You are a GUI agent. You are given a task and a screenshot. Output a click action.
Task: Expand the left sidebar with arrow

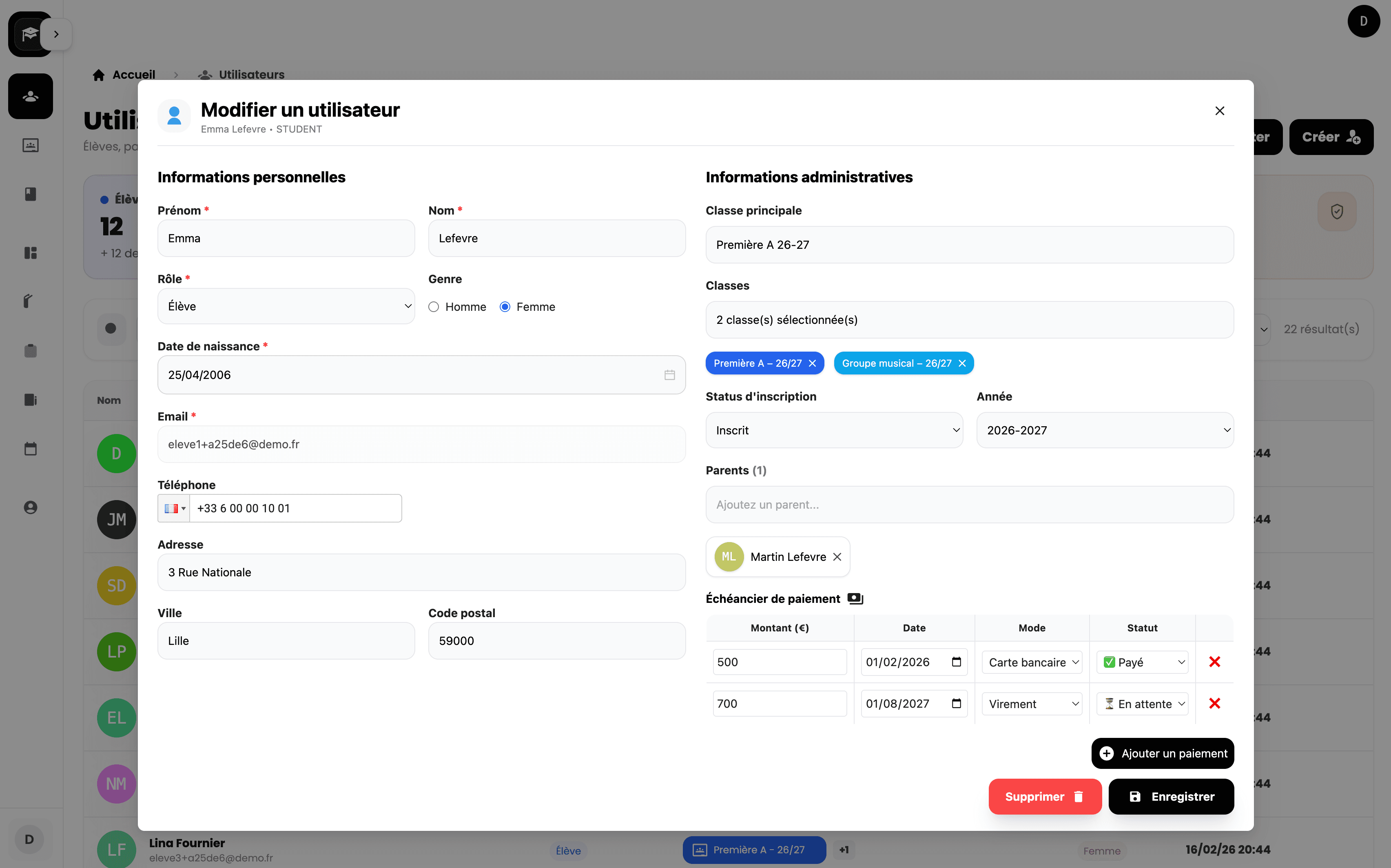(56, 34)
